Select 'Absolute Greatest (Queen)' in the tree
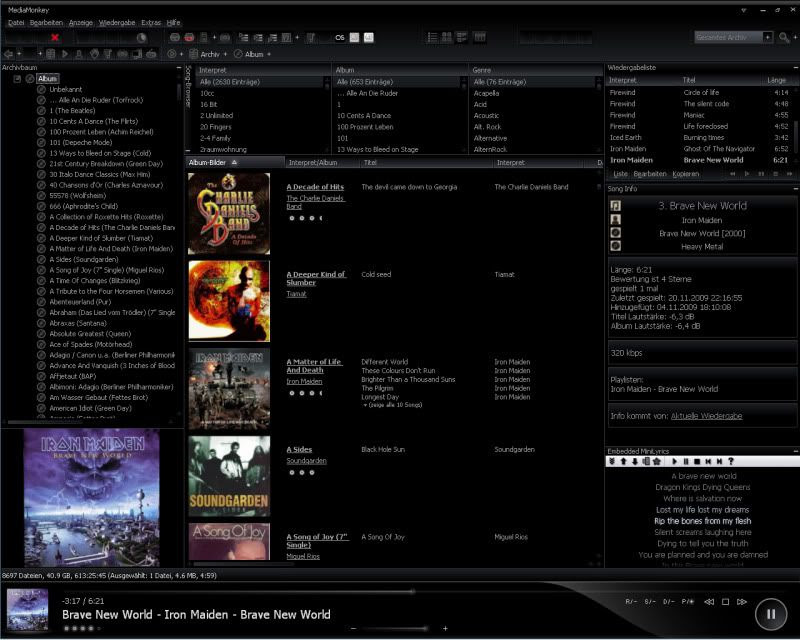The height and width of the screenshot is (640, 800). pos(90,334)
